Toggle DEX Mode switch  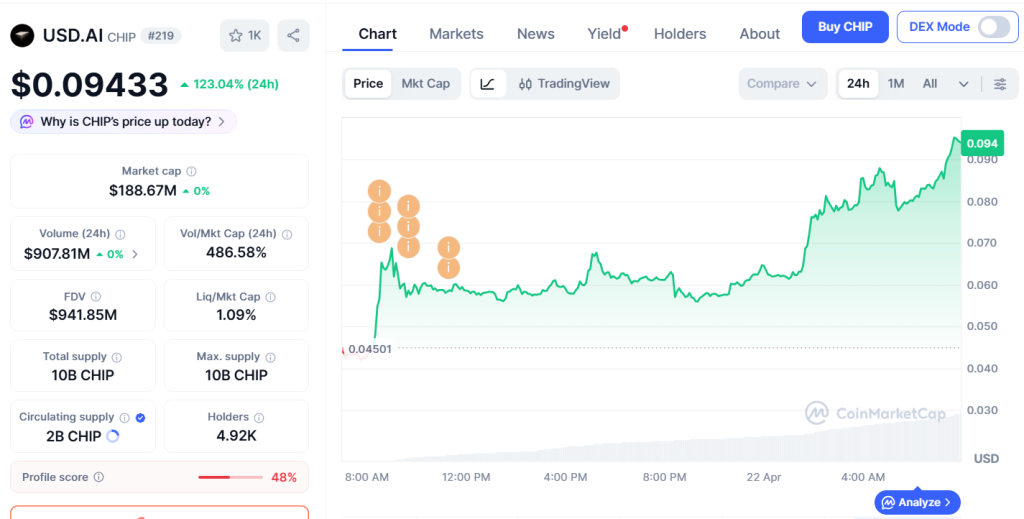pyautogui.click(x=993, y=27)
